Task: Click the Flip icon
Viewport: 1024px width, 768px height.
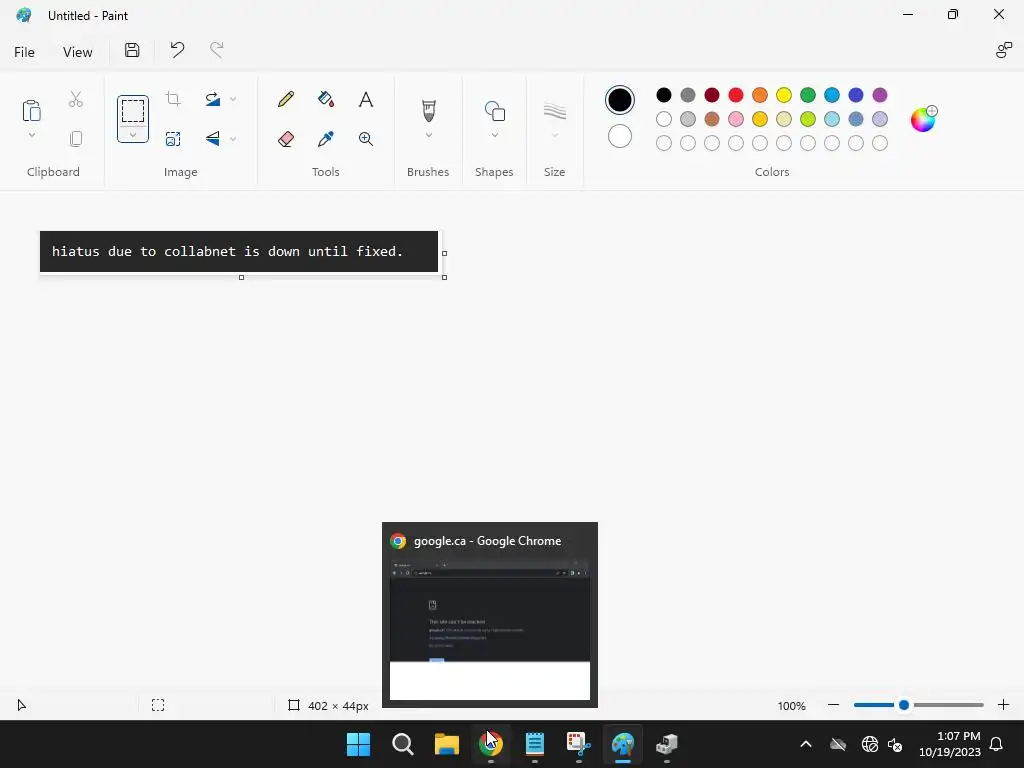Action: click(x=212, y=138)
